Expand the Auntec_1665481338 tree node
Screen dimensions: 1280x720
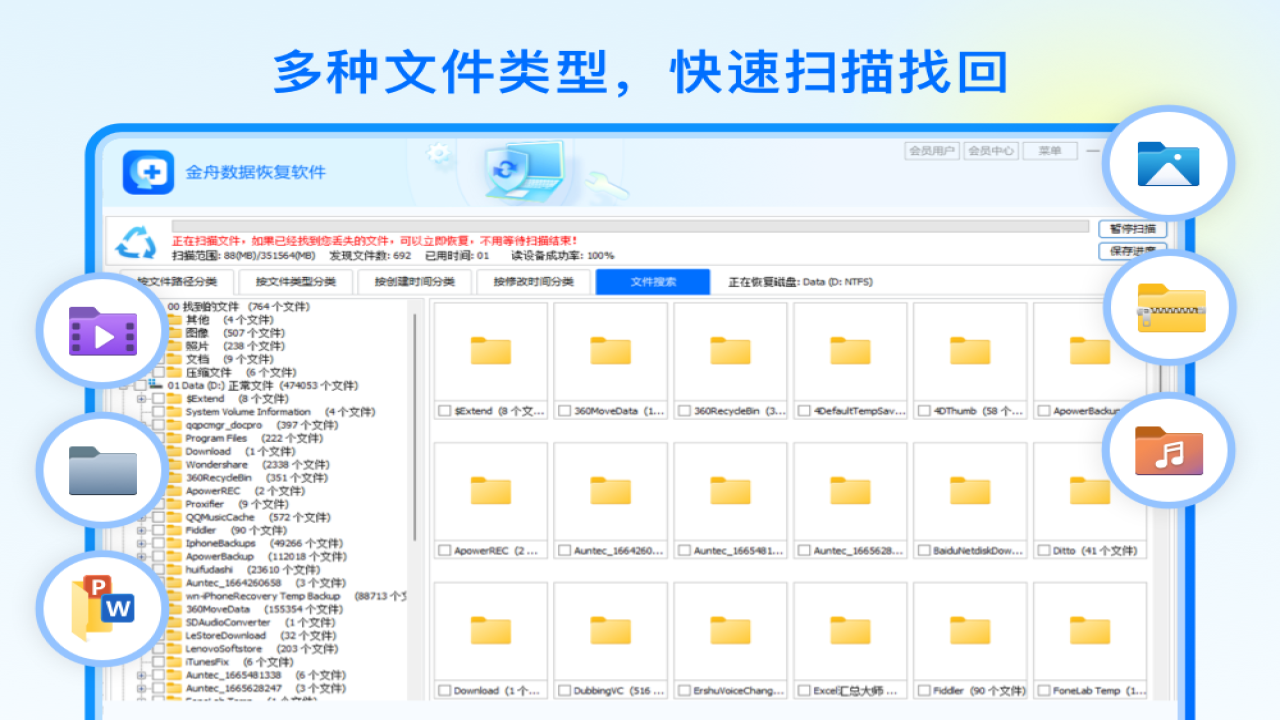pyautogui.click(x=142, y=676)
